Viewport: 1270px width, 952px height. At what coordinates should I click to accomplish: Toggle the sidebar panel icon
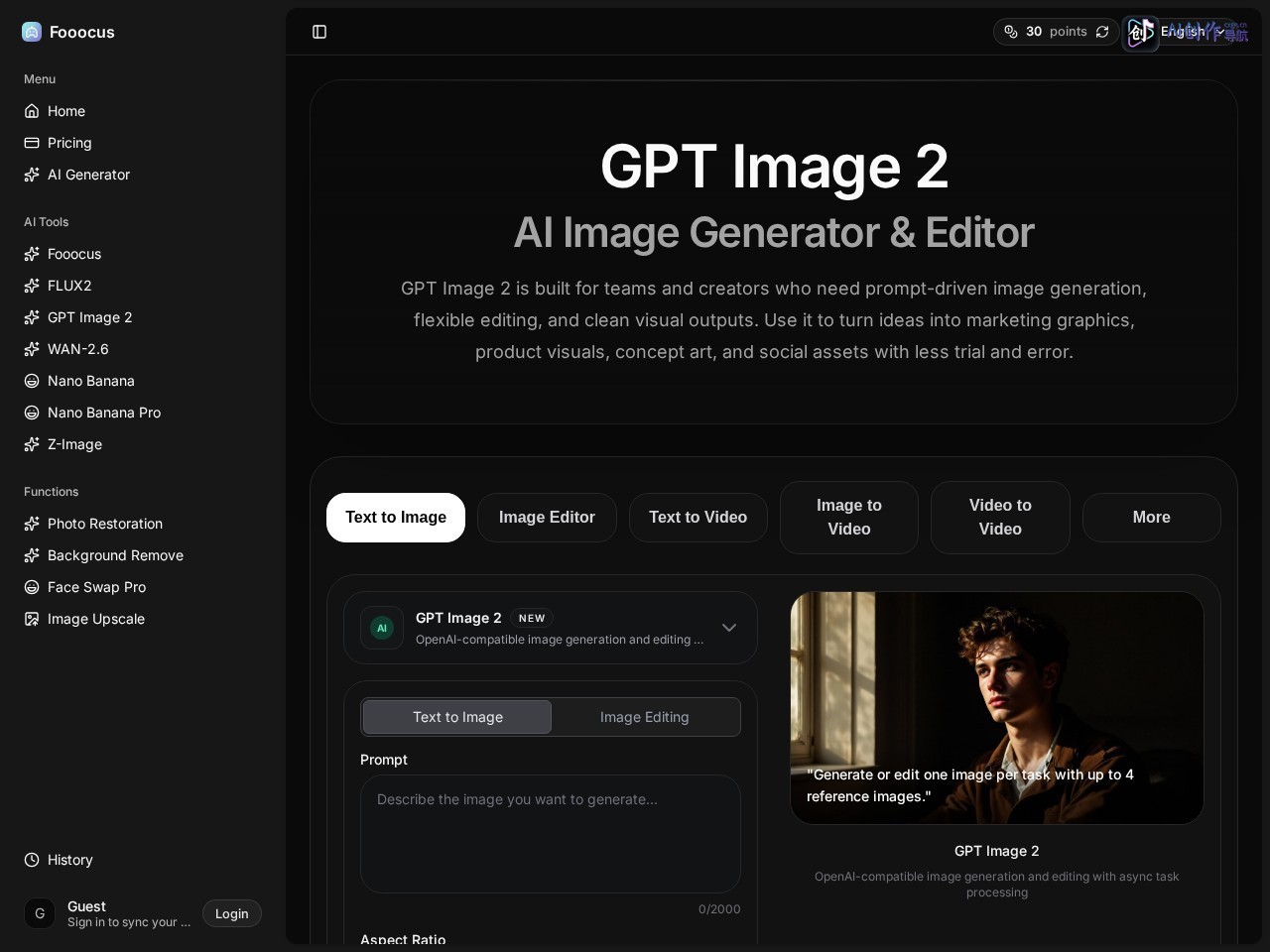[x=319, y=32]
